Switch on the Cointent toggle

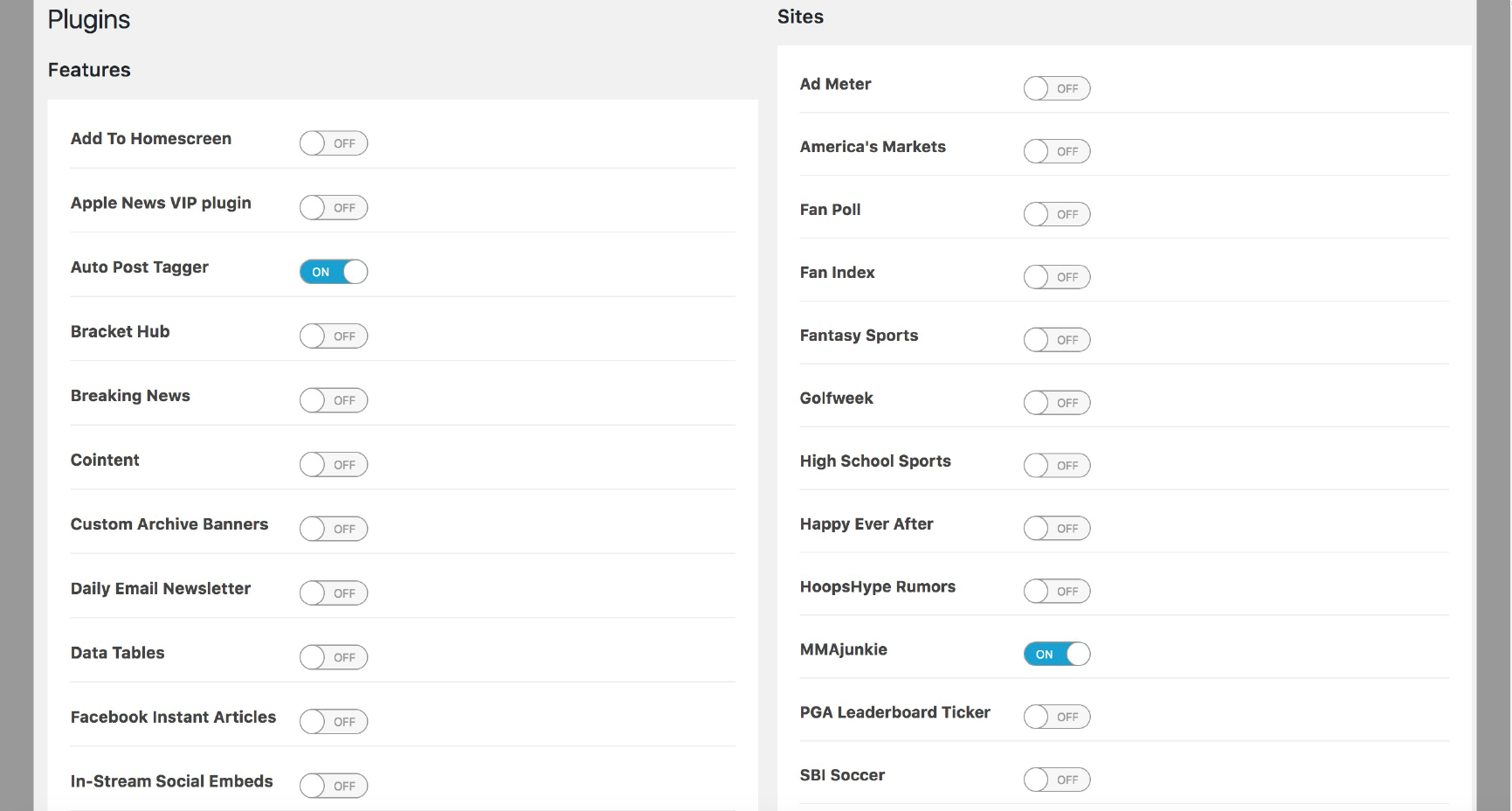tap(334, 465)
